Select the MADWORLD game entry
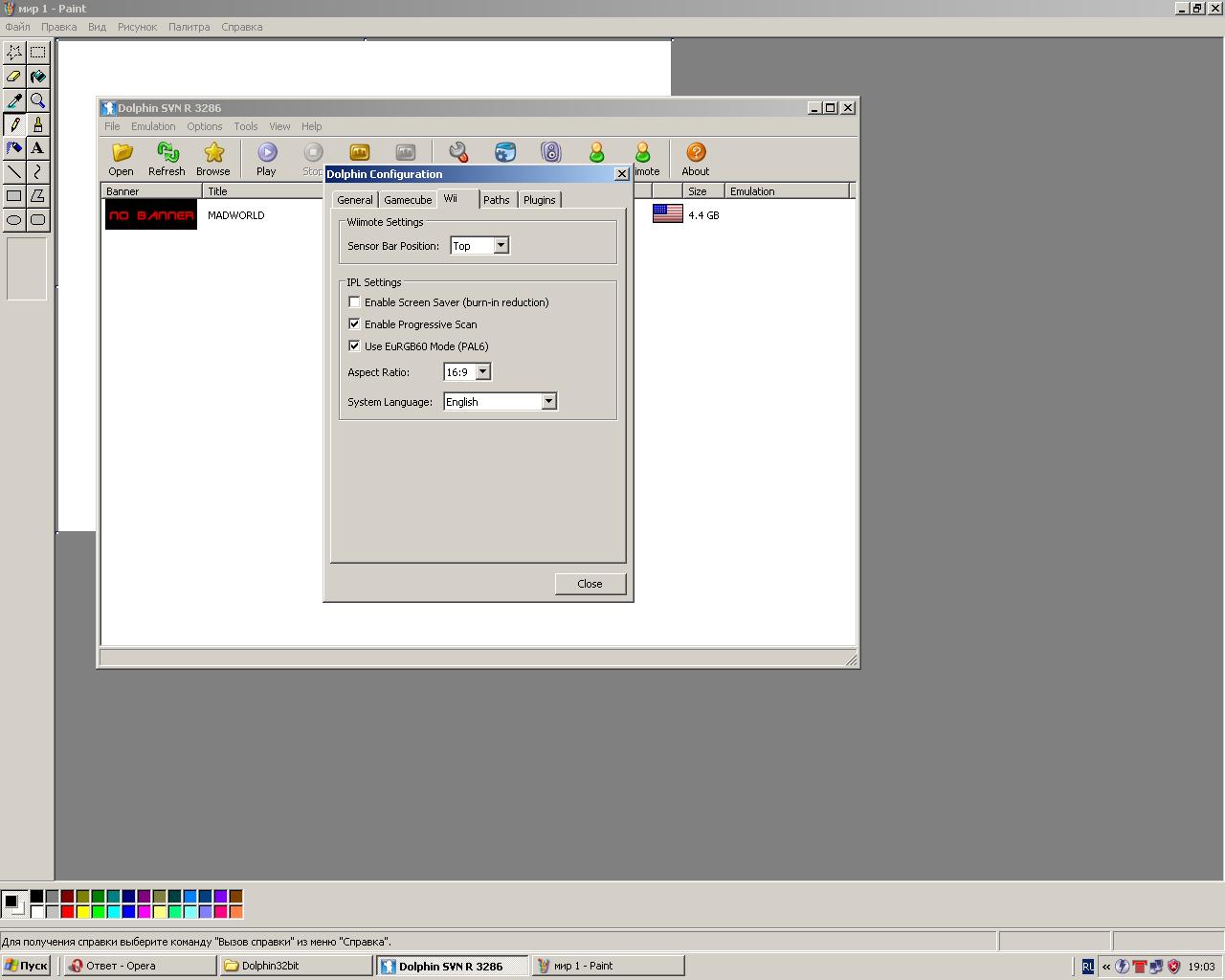 [x=236, y=215]
